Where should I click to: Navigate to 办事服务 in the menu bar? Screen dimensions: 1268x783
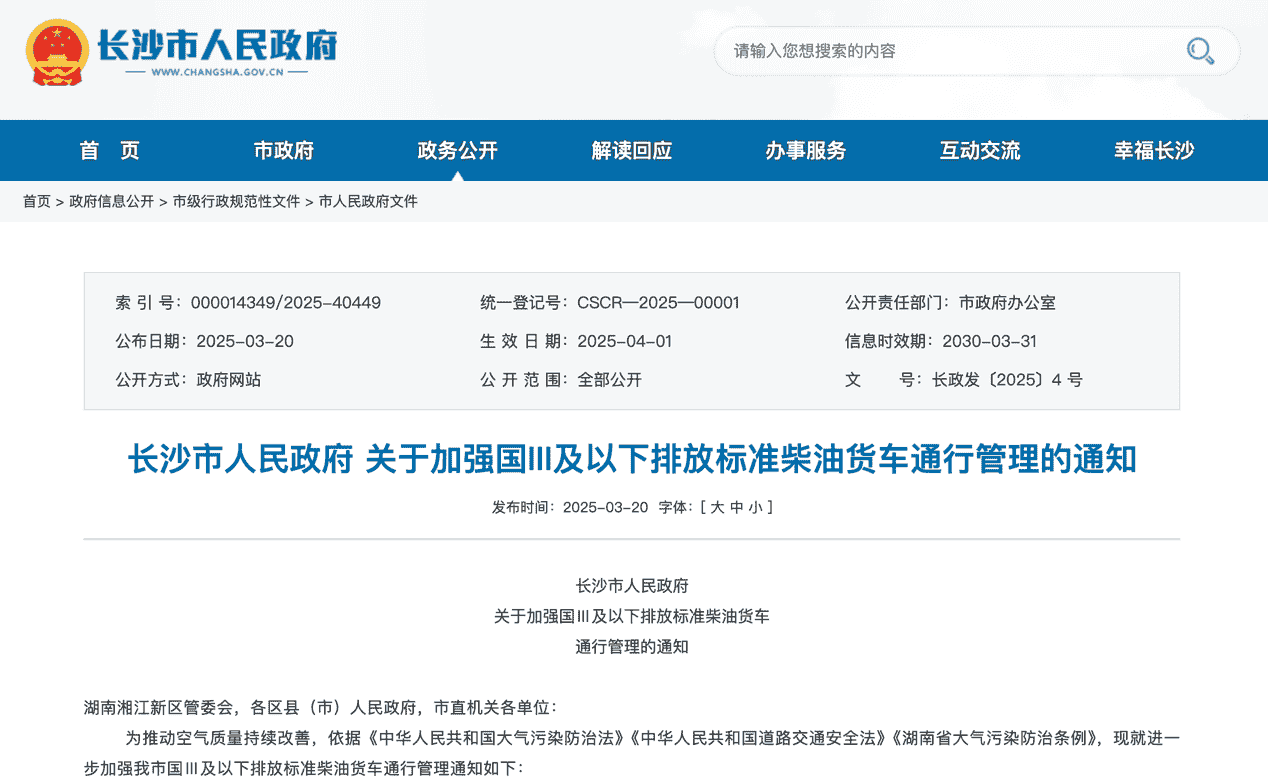click(x=805, y=151)
